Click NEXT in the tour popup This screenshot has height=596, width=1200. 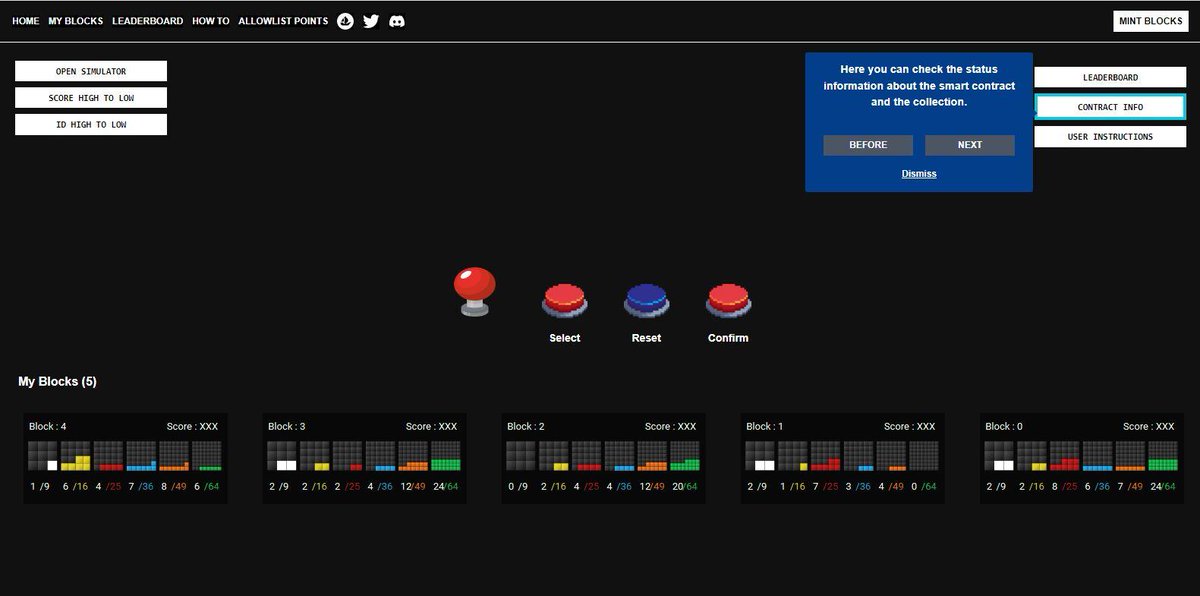click(970, 145)
